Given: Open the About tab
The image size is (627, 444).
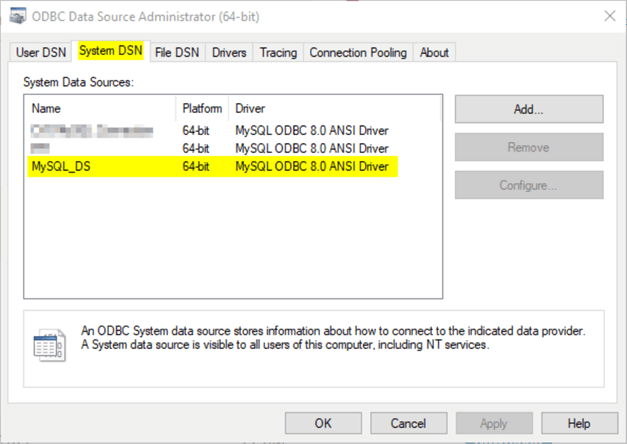Looking at the screenshot, I should (434, 52).
